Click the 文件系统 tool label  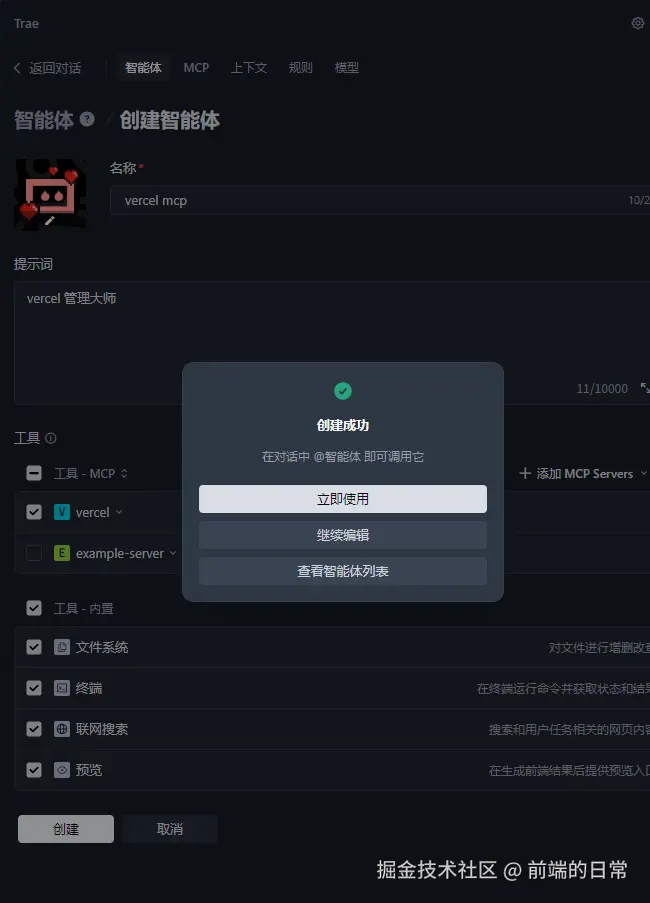[102, 647]
